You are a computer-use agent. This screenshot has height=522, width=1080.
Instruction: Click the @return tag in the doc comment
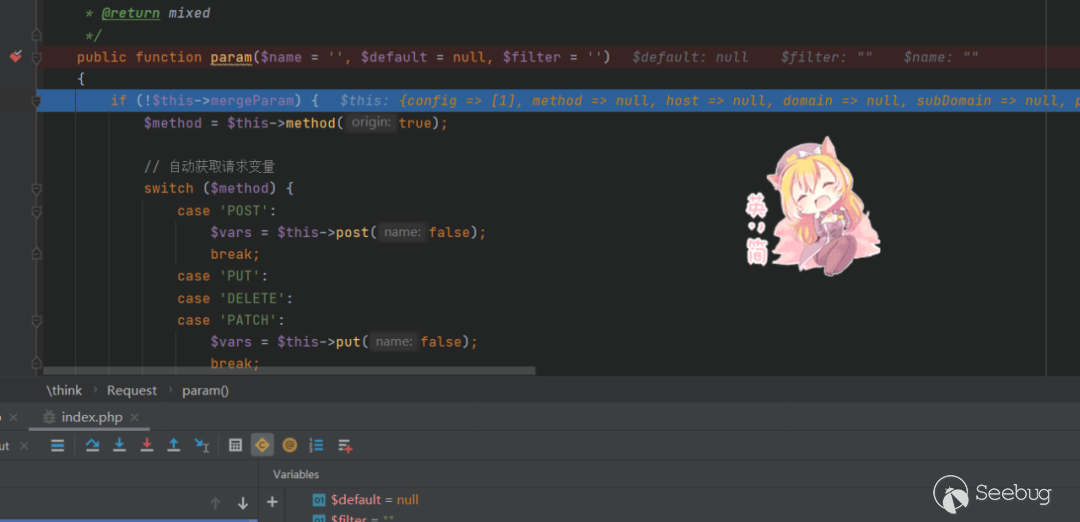click(132, 13)
